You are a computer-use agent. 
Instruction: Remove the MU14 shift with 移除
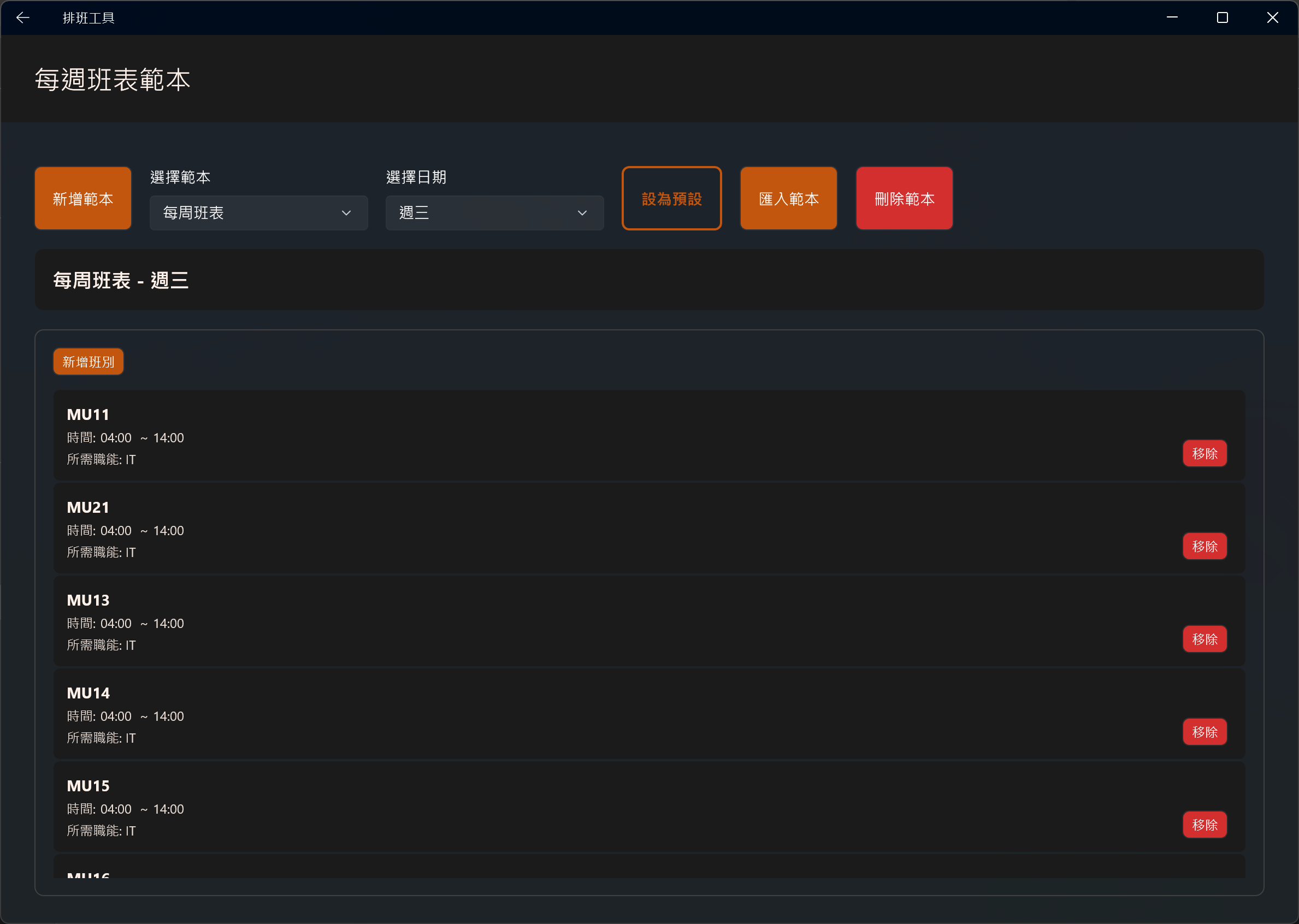point(1204,732)
